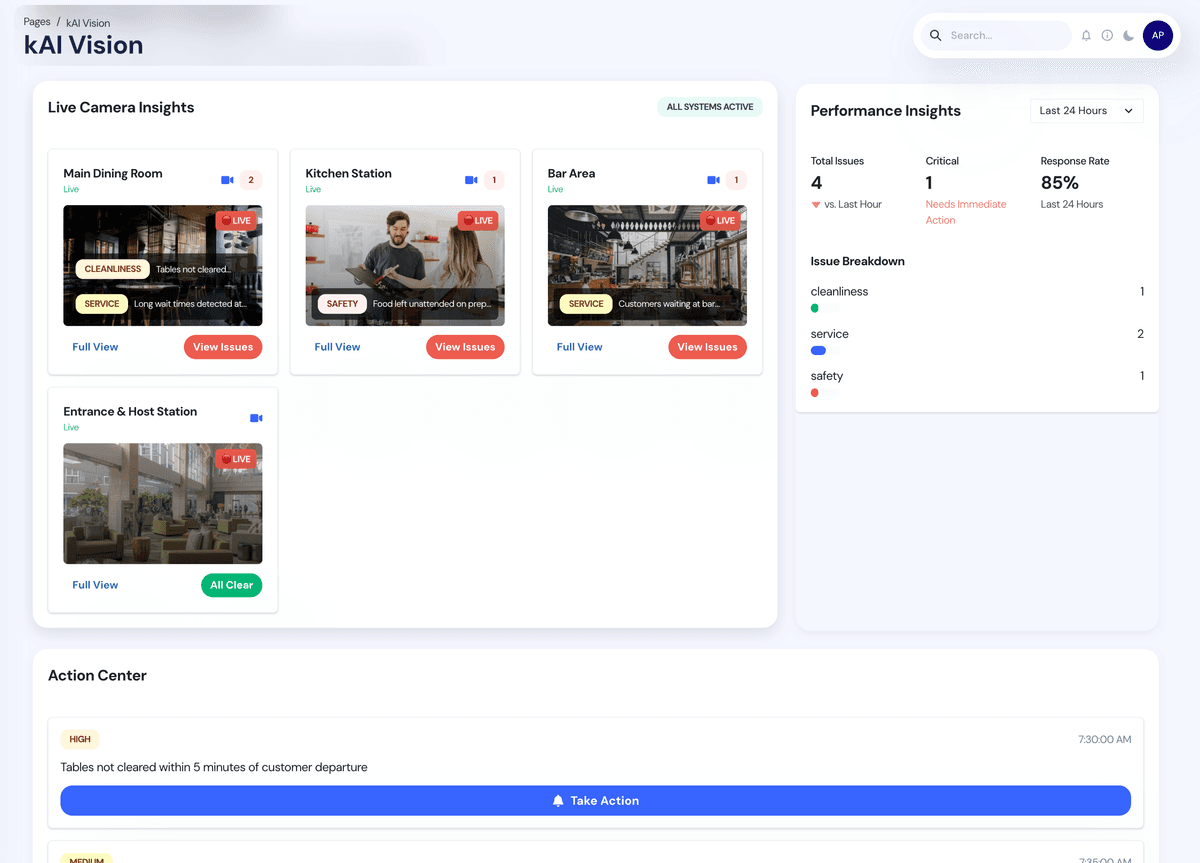Click the Entrance & Host Station camera icon
This screenshot has width=1200, height=863.
click(x=256, y=418)
